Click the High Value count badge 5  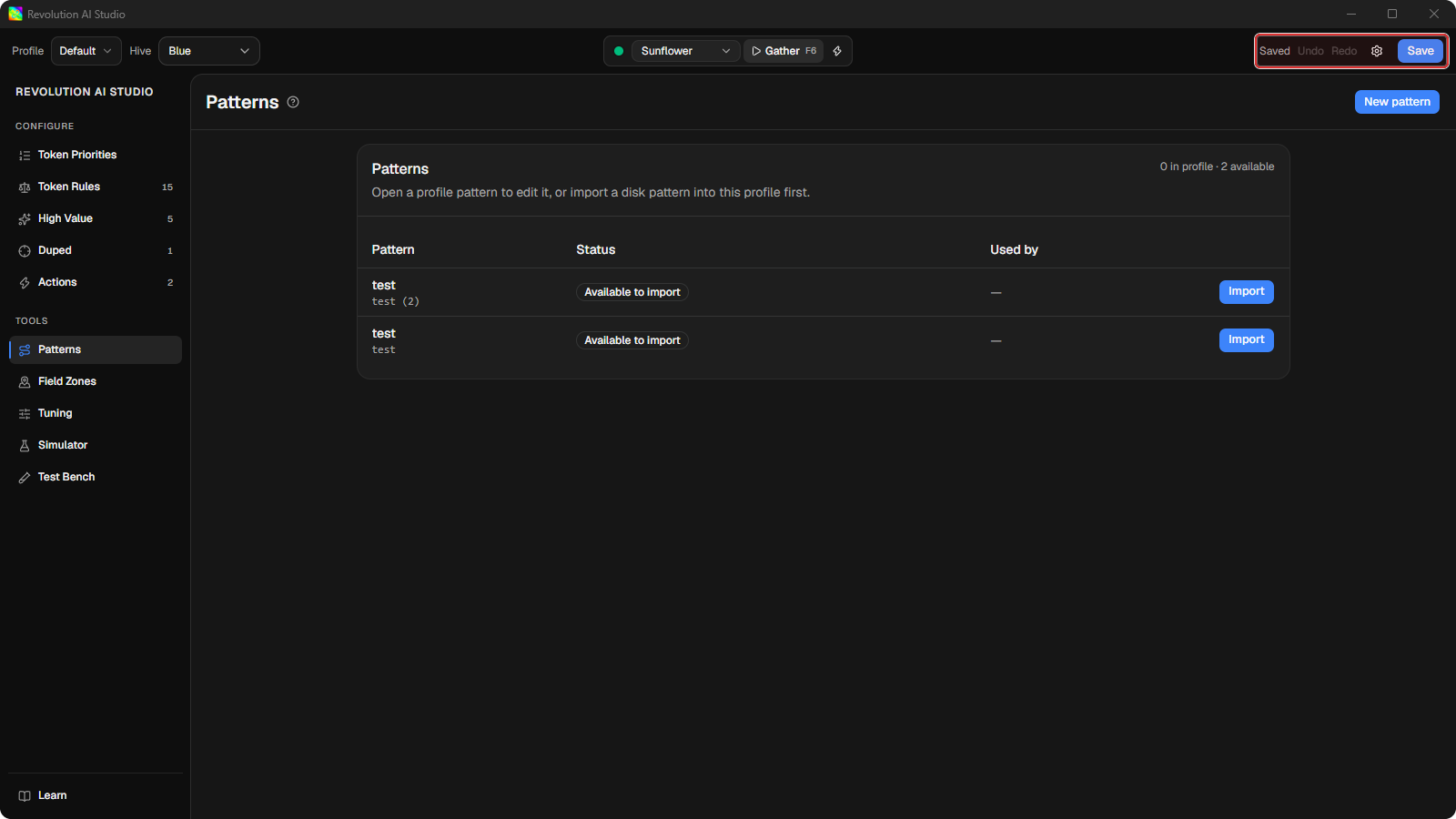coord(170,219)
